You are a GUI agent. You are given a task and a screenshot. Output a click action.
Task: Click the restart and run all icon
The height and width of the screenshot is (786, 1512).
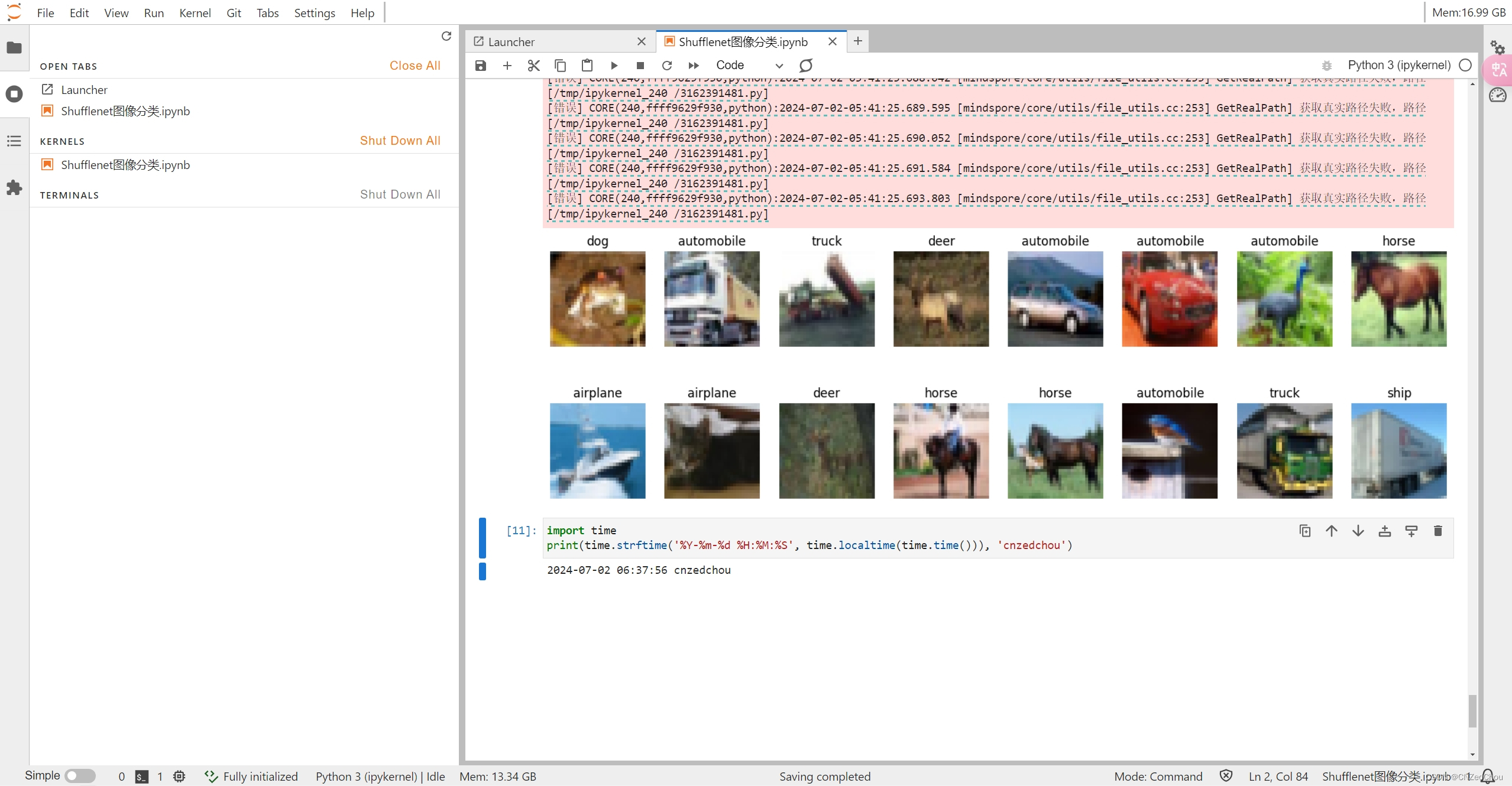694,65
